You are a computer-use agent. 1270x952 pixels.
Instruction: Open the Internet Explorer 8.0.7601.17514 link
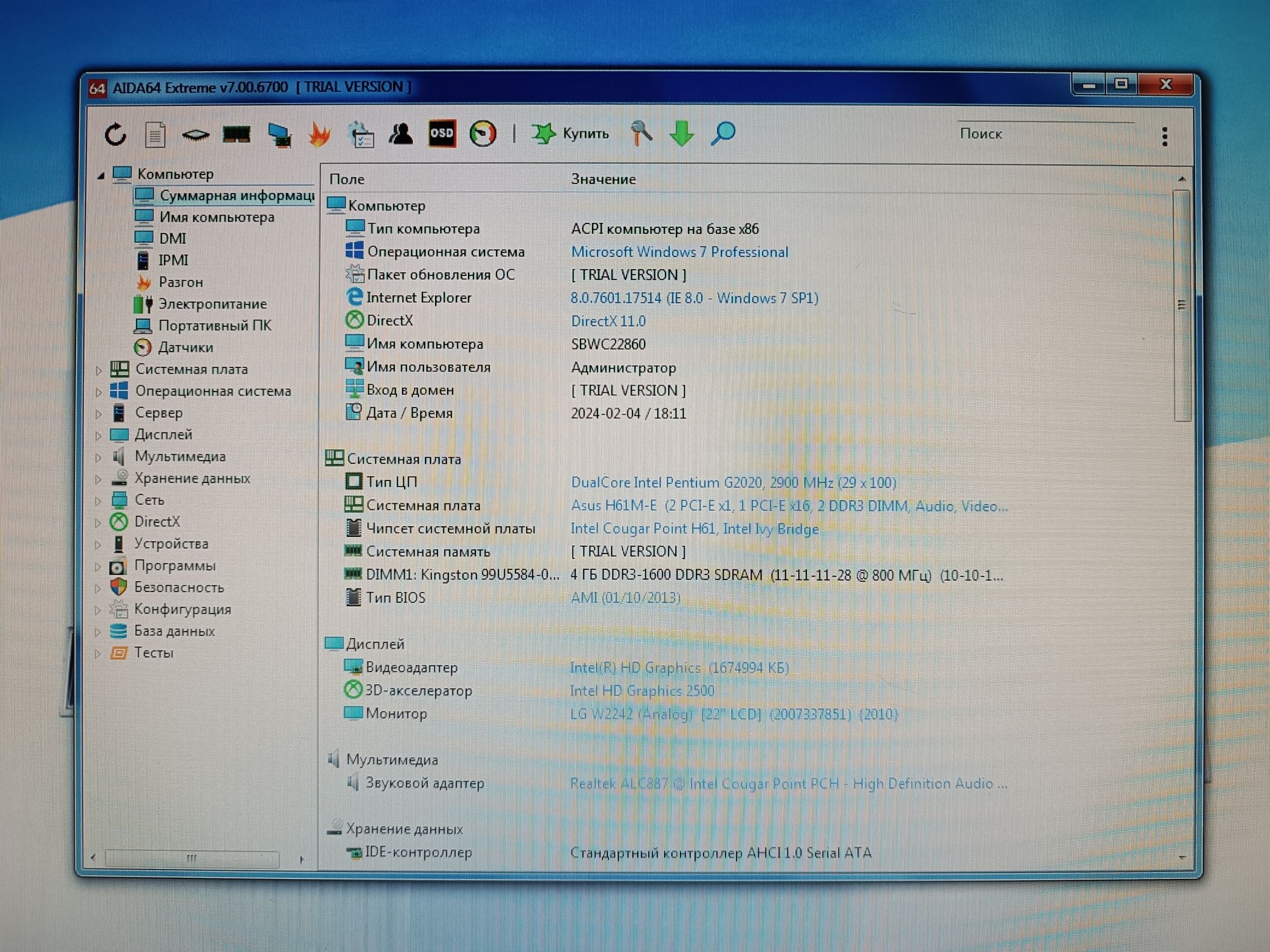tap(694, 298)
